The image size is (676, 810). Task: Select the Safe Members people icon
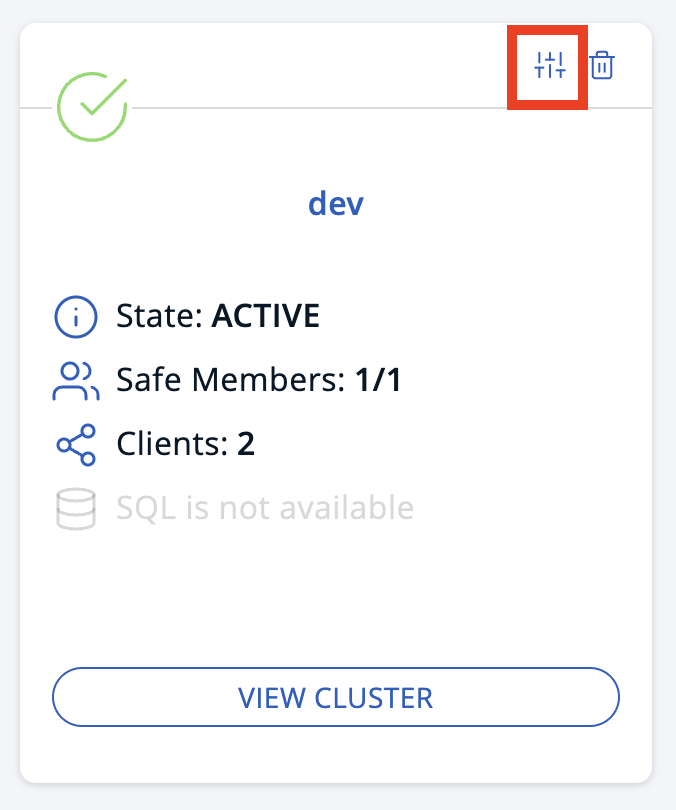(76, 380)
